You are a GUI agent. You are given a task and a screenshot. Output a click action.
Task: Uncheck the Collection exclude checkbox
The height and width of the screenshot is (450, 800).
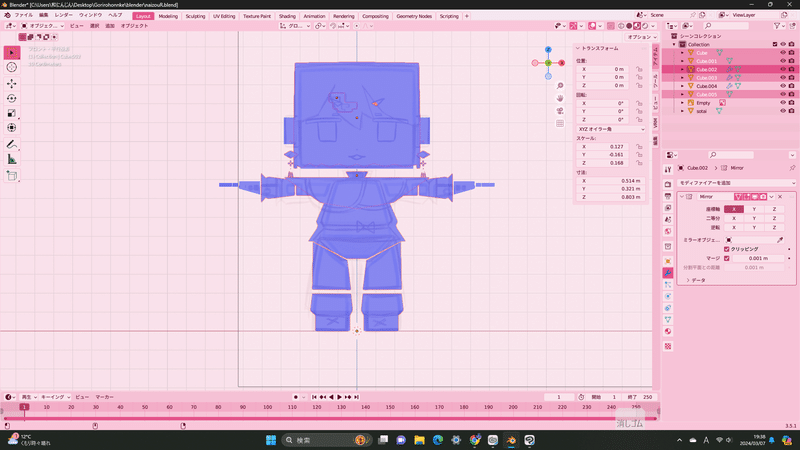774,44
